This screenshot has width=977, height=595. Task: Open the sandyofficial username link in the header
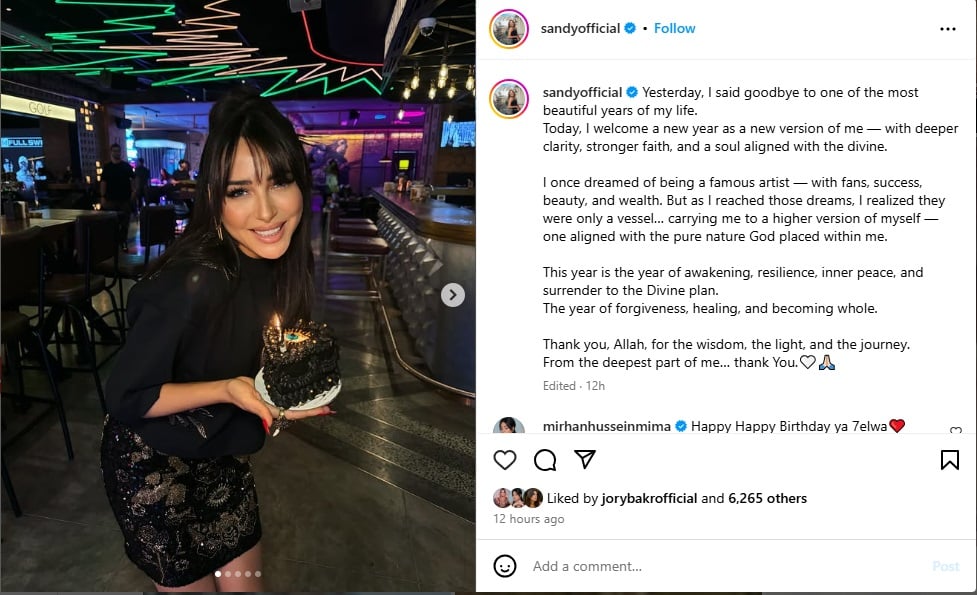coord(580,29)
